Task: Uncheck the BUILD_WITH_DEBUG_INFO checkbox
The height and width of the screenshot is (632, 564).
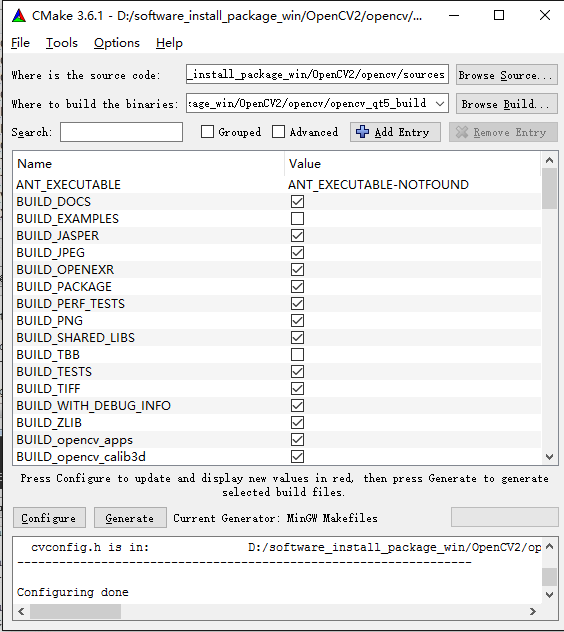Action: tap(298, 405)
